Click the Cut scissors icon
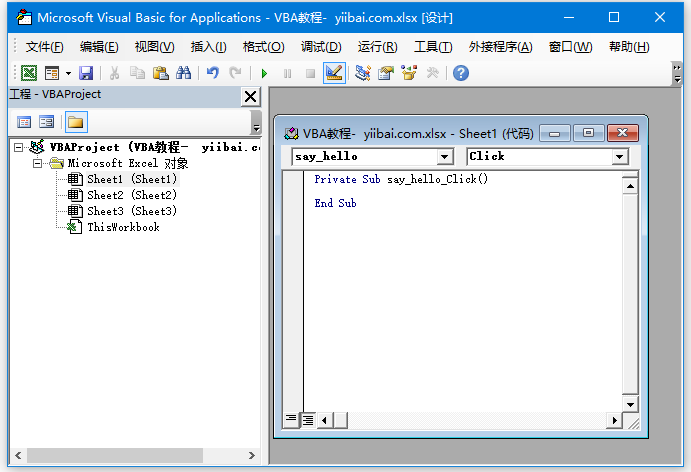 [115, 73]
